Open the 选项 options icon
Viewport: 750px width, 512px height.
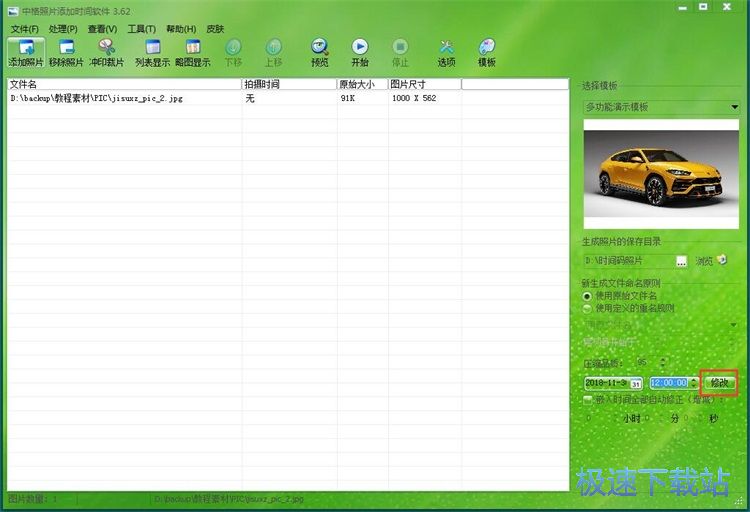446,52
